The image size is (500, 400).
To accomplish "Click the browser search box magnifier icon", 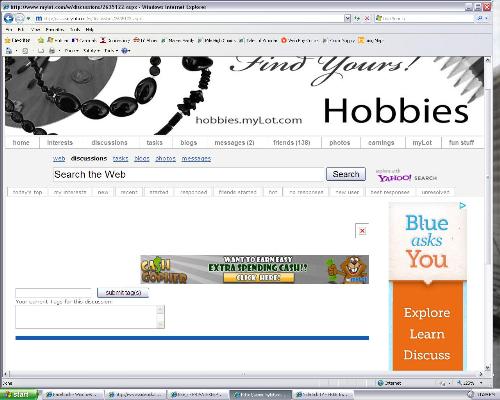I will [x=480, y=18].
